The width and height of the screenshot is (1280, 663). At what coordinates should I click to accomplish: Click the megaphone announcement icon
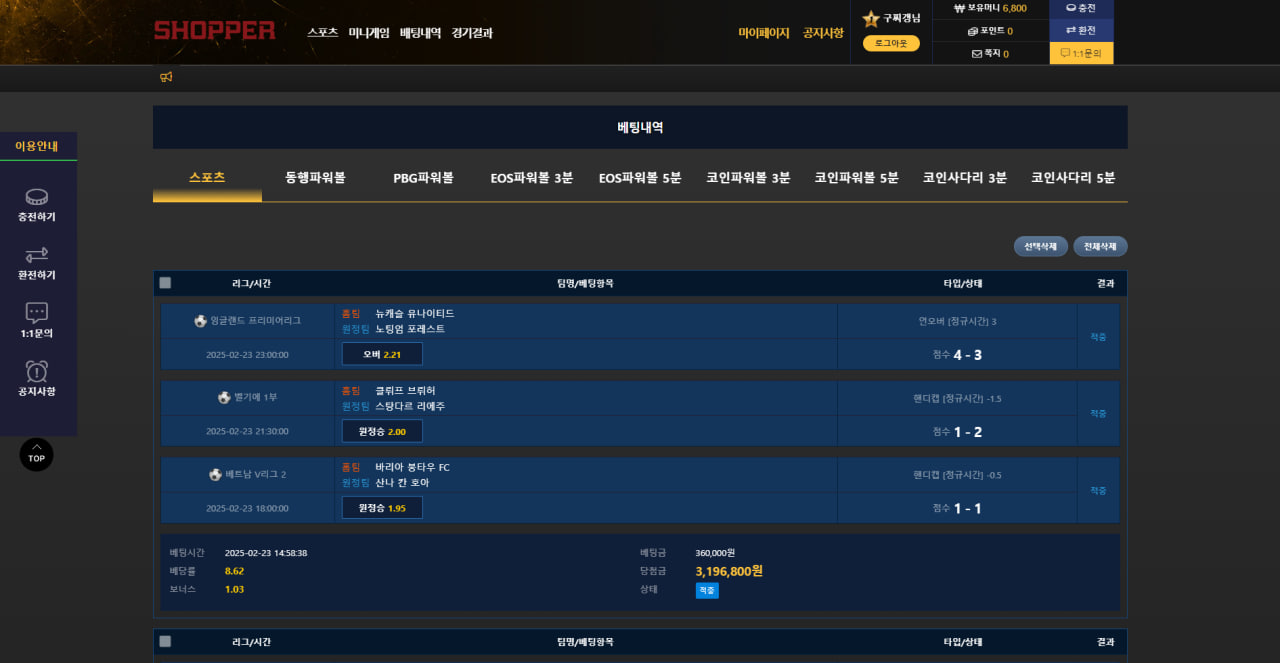pyautogui.click(x=166, y=77)
